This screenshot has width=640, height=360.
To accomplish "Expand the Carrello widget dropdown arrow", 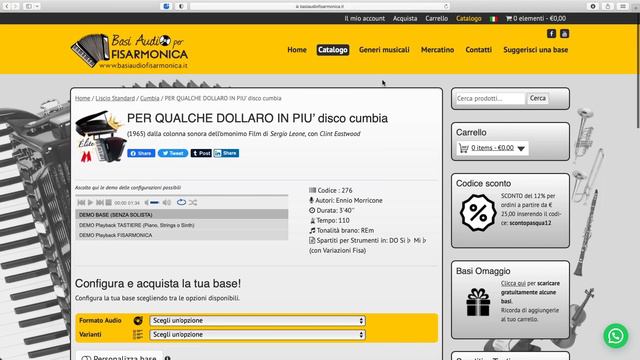I will pyautogui.click(x=521, y=149).
